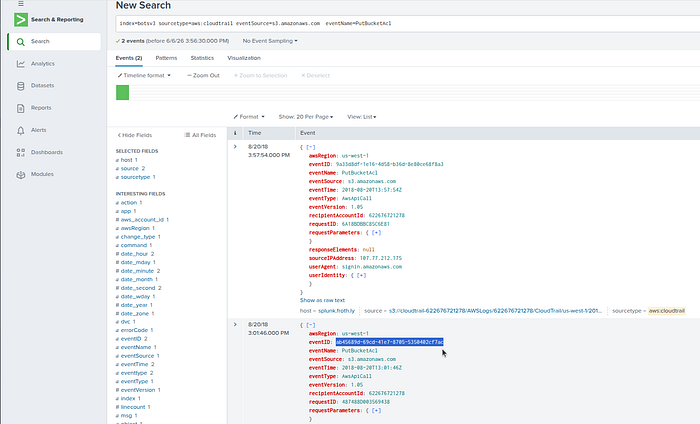The image size is (700, 424).
Task: Click the Dashboards grid icon
Action: (x=21, y=152)
